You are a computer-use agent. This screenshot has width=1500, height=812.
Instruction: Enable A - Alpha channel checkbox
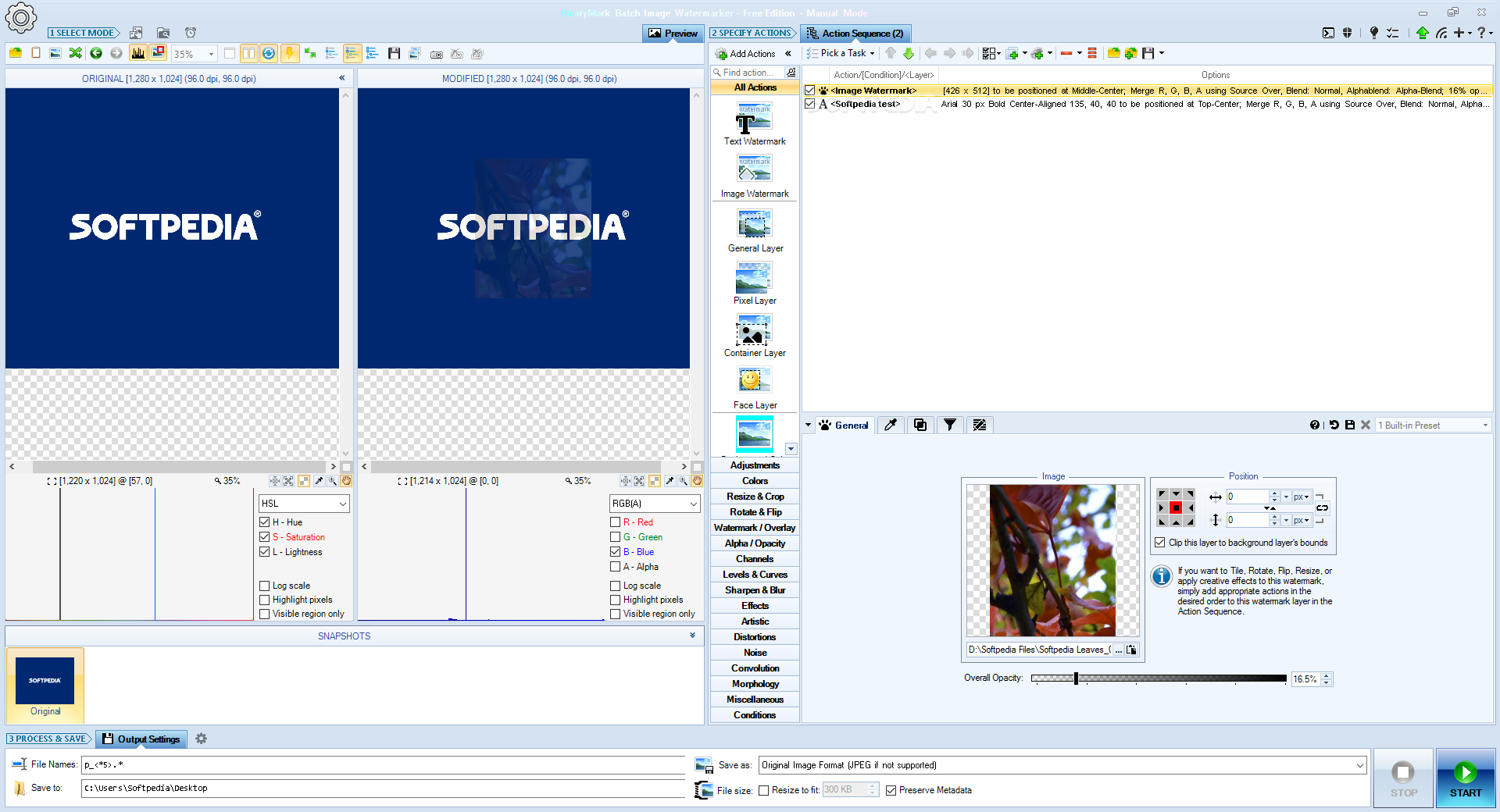coord(615,567)
